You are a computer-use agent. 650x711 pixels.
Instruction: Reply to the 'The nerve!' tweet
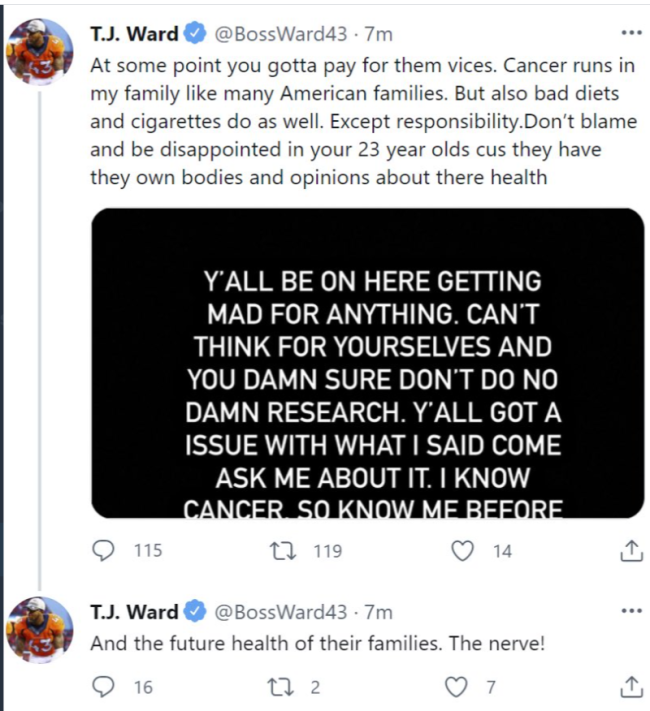[104, 687]
